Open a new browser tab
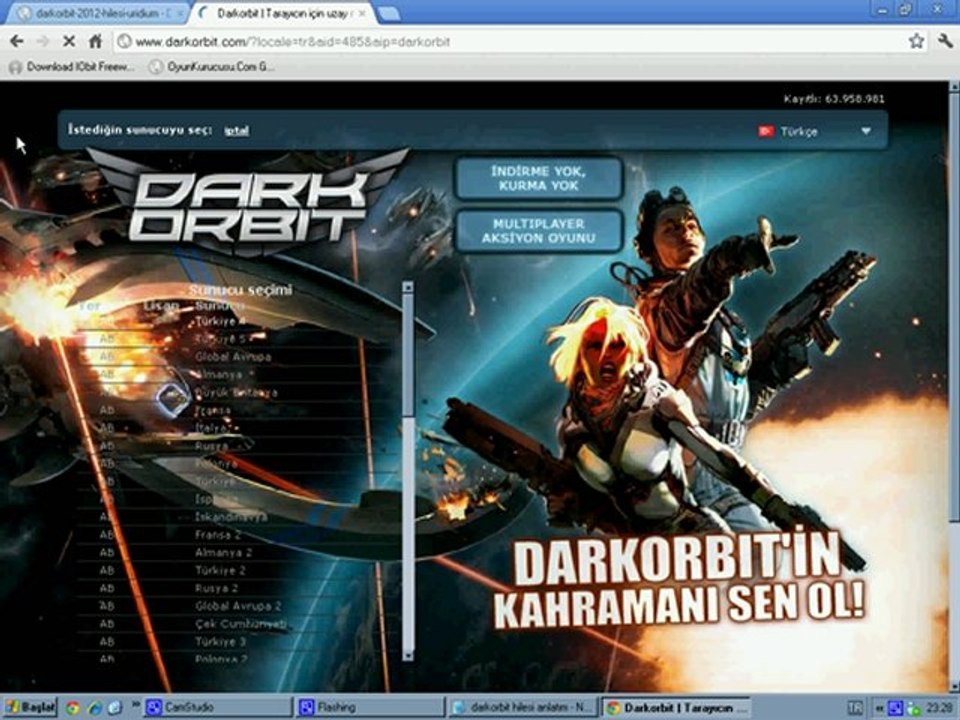The height and width of the screenshot is (720, 960). pos(389,13)
